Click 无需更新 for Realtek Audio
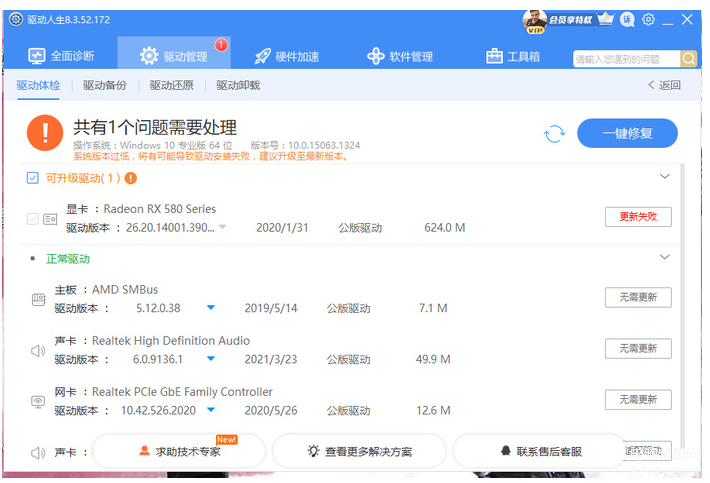Image resolution: width=710 pixels, height=483 pixels. [638, 349]
